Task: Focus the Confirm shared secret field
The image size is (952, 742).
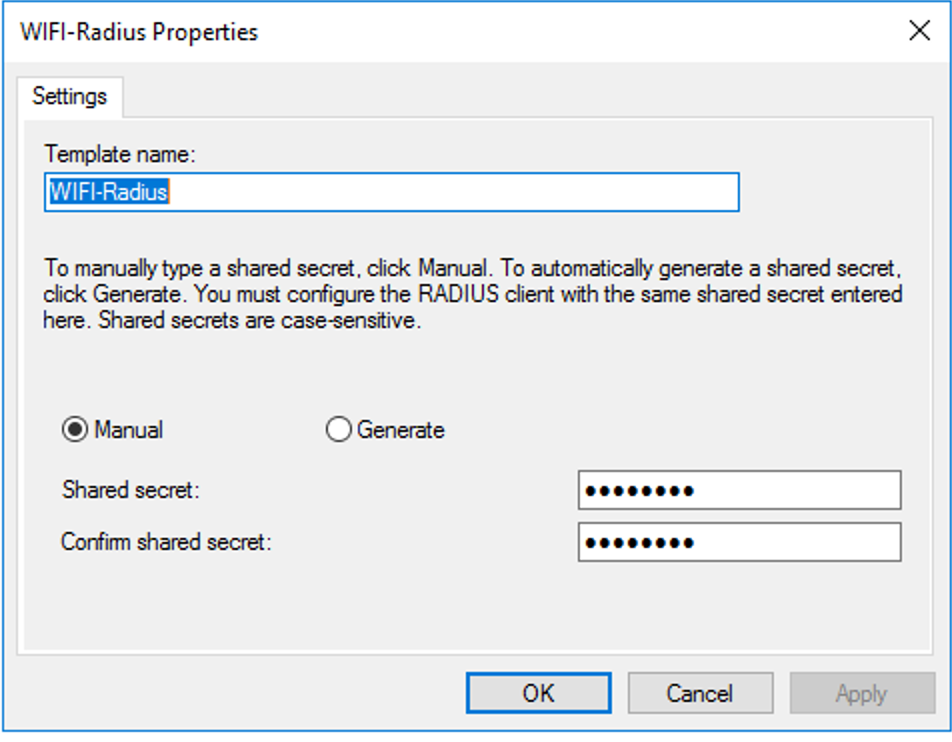Action: tap(738, 543)
